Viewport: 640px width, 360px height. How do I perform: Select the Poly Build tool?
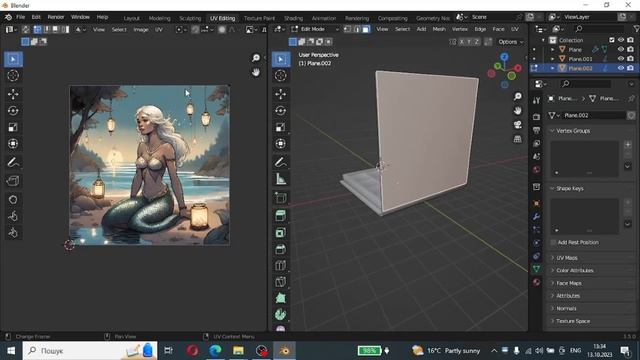click(281, 298)
